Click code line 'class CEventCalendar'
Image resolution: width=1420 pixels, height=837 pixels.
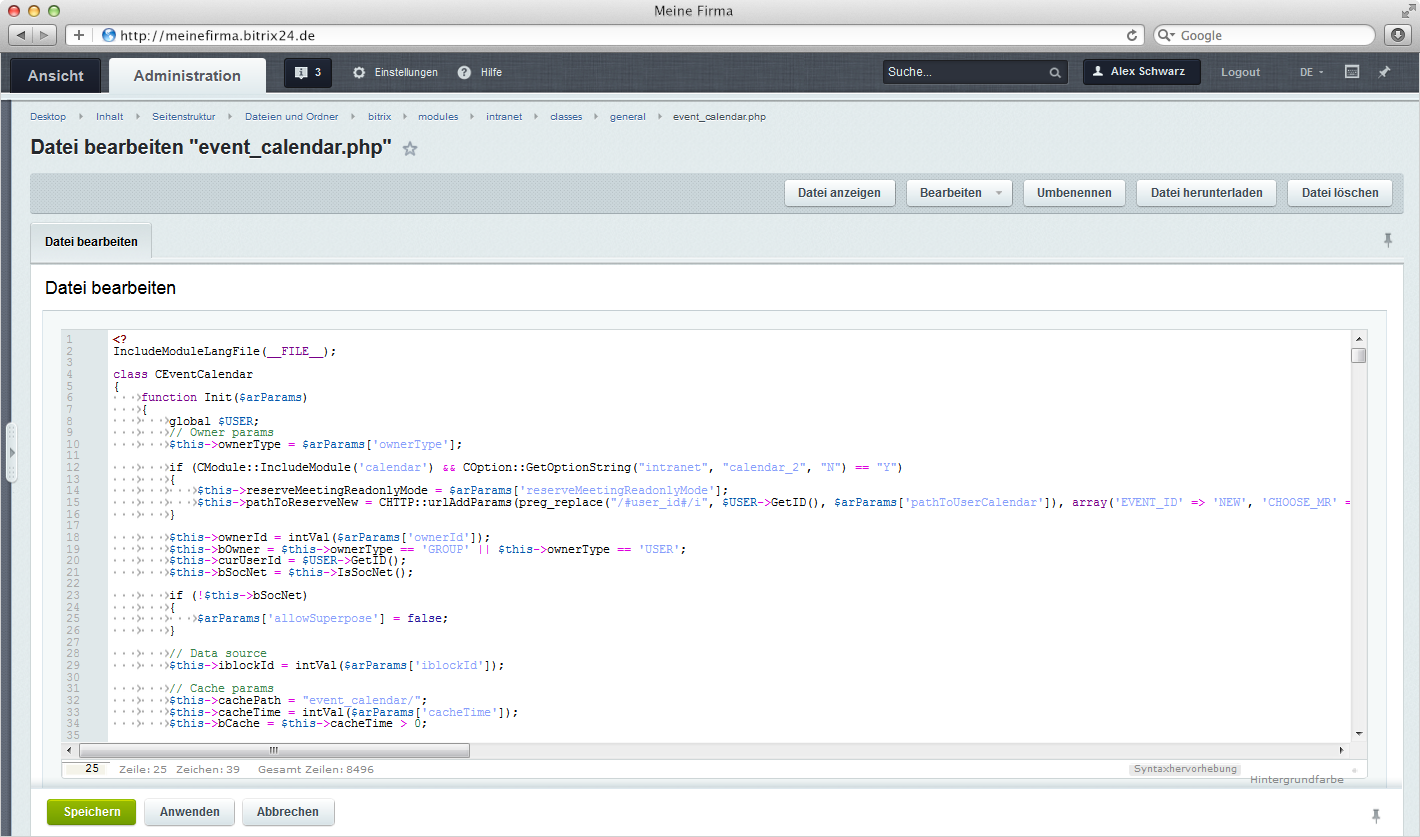[183, 375]
